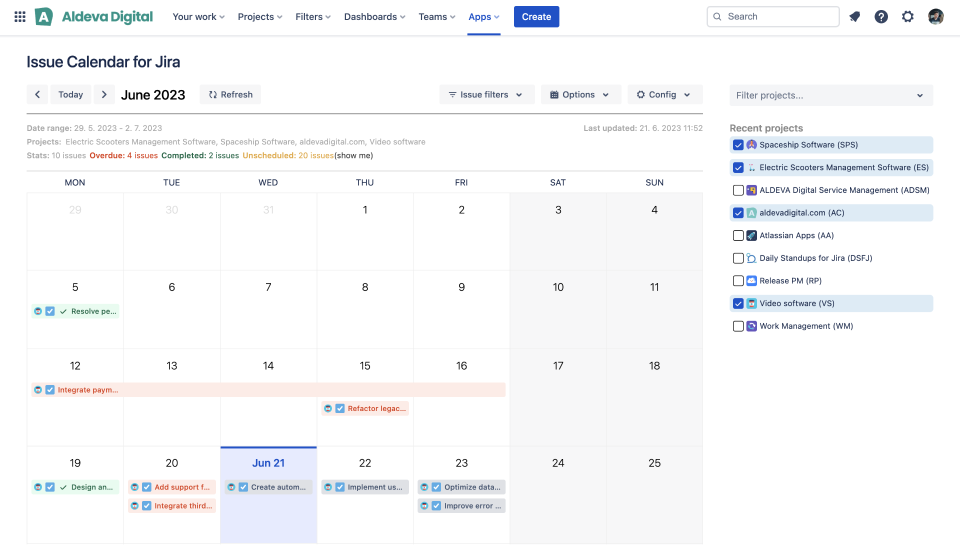Uncheck aldevadigital.com (AC) checkbox
The image size is (960, 545).
tap(738, 213)
